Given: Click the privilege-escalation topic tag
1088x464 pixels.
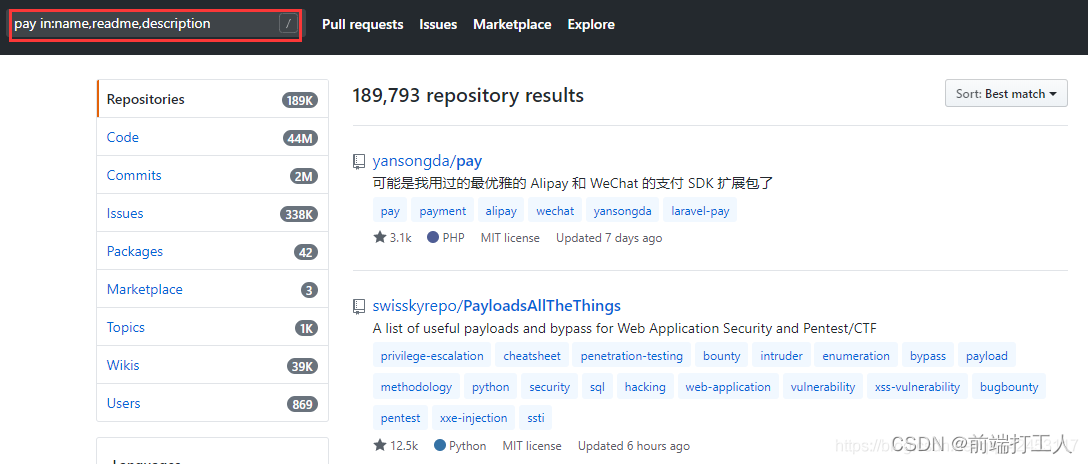Looking at the screenshot, I should point(432,356).
